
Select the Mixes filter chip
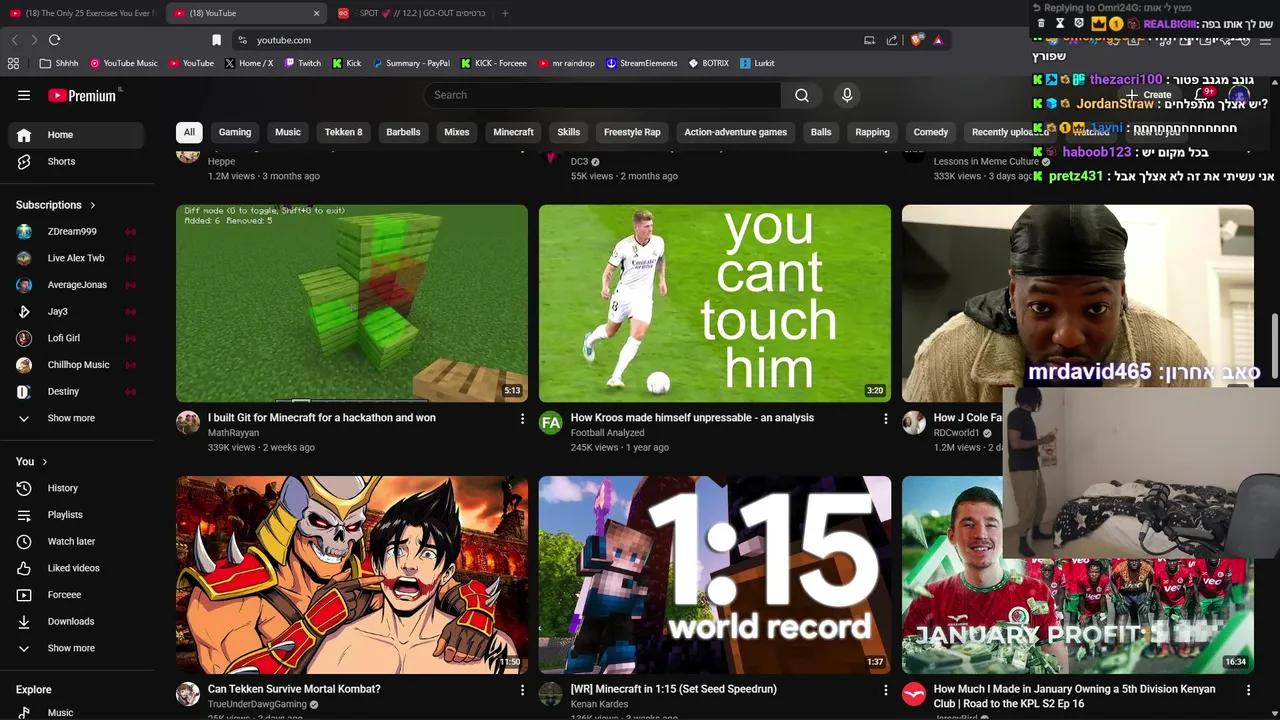(x=457, y=132)
